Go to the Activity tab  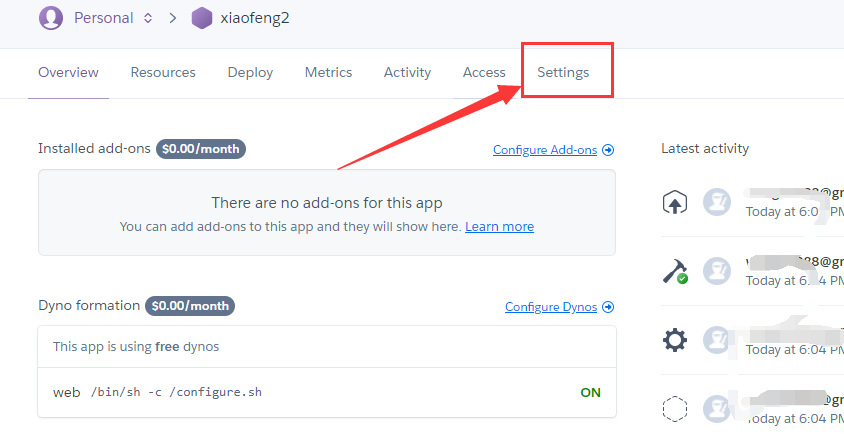coord(407,73)
